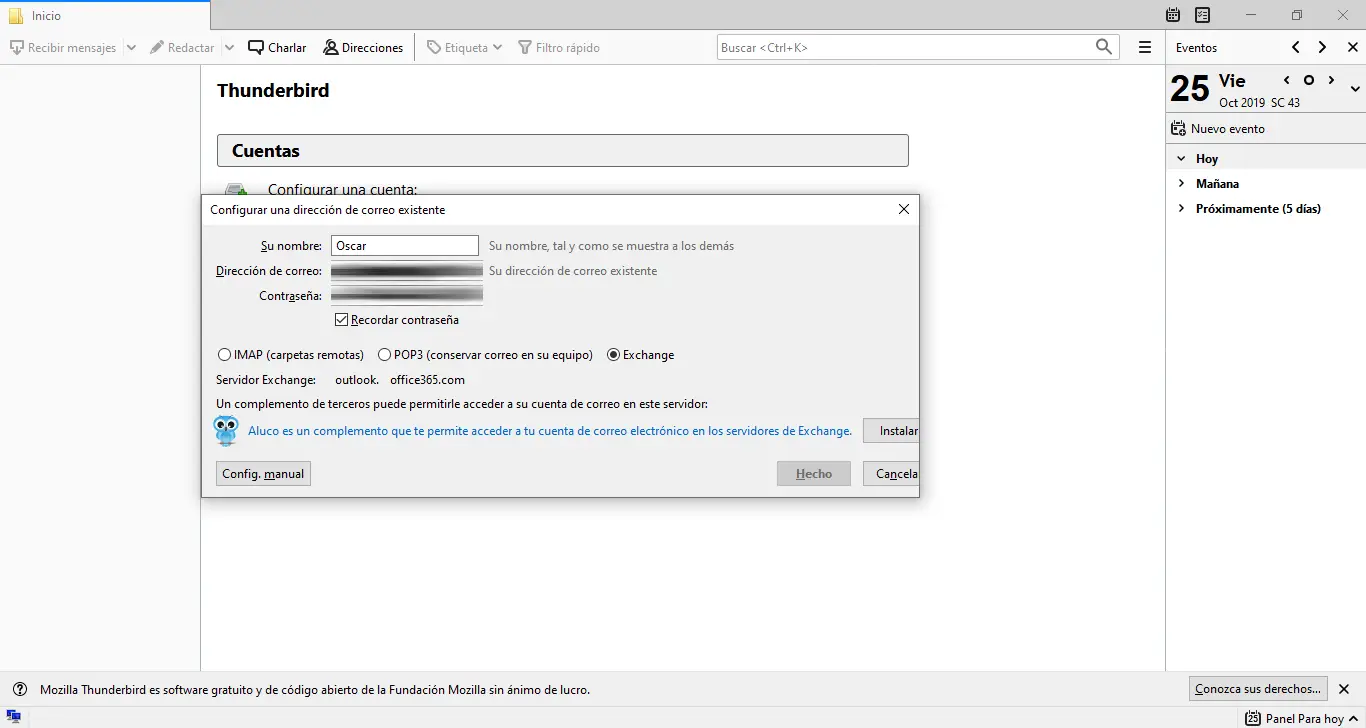
Task: Click the Hecho button
Action: (x=814, y=474)
